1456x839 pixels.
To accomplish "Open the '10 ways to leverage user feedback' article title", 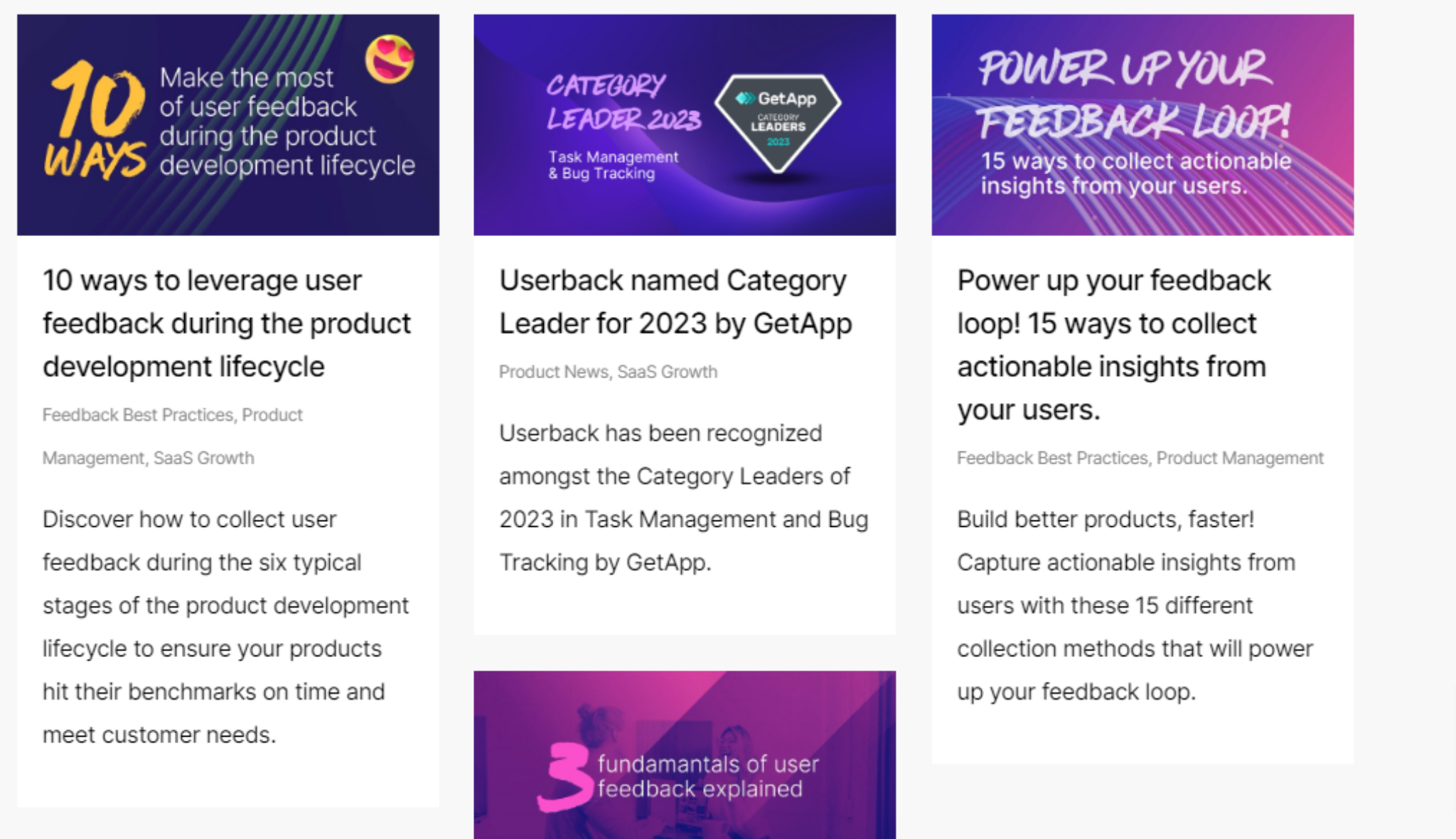I will 227,324.
